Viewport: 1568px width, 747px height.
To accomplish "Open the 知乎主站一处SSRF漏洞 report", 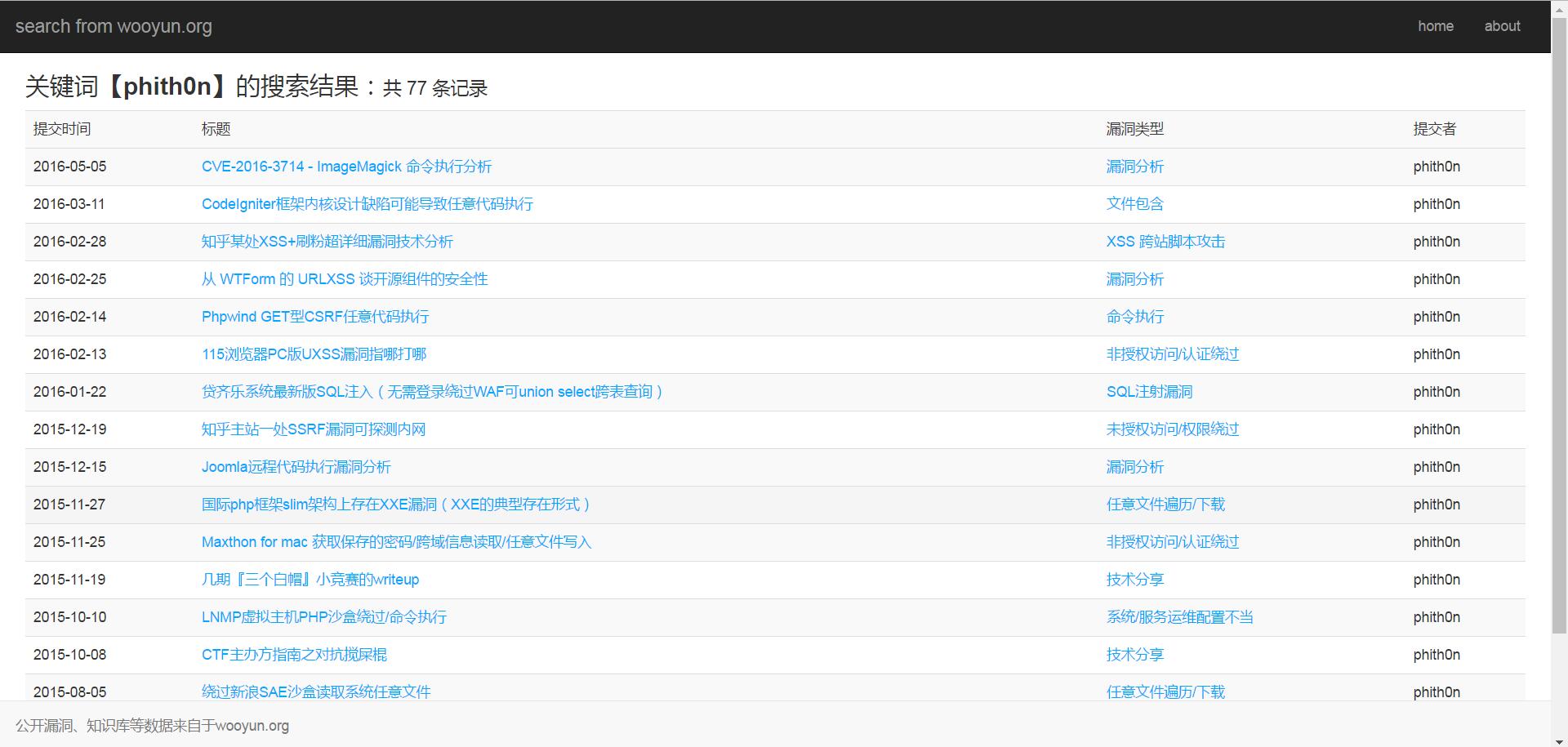I will click(x=313, y=429).
